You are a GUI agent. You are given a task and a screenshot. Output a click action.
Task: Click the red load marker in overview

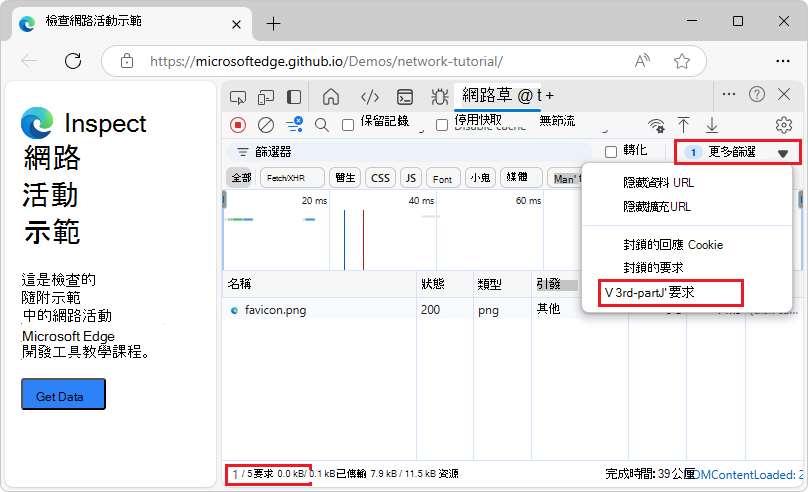(363, 240)
